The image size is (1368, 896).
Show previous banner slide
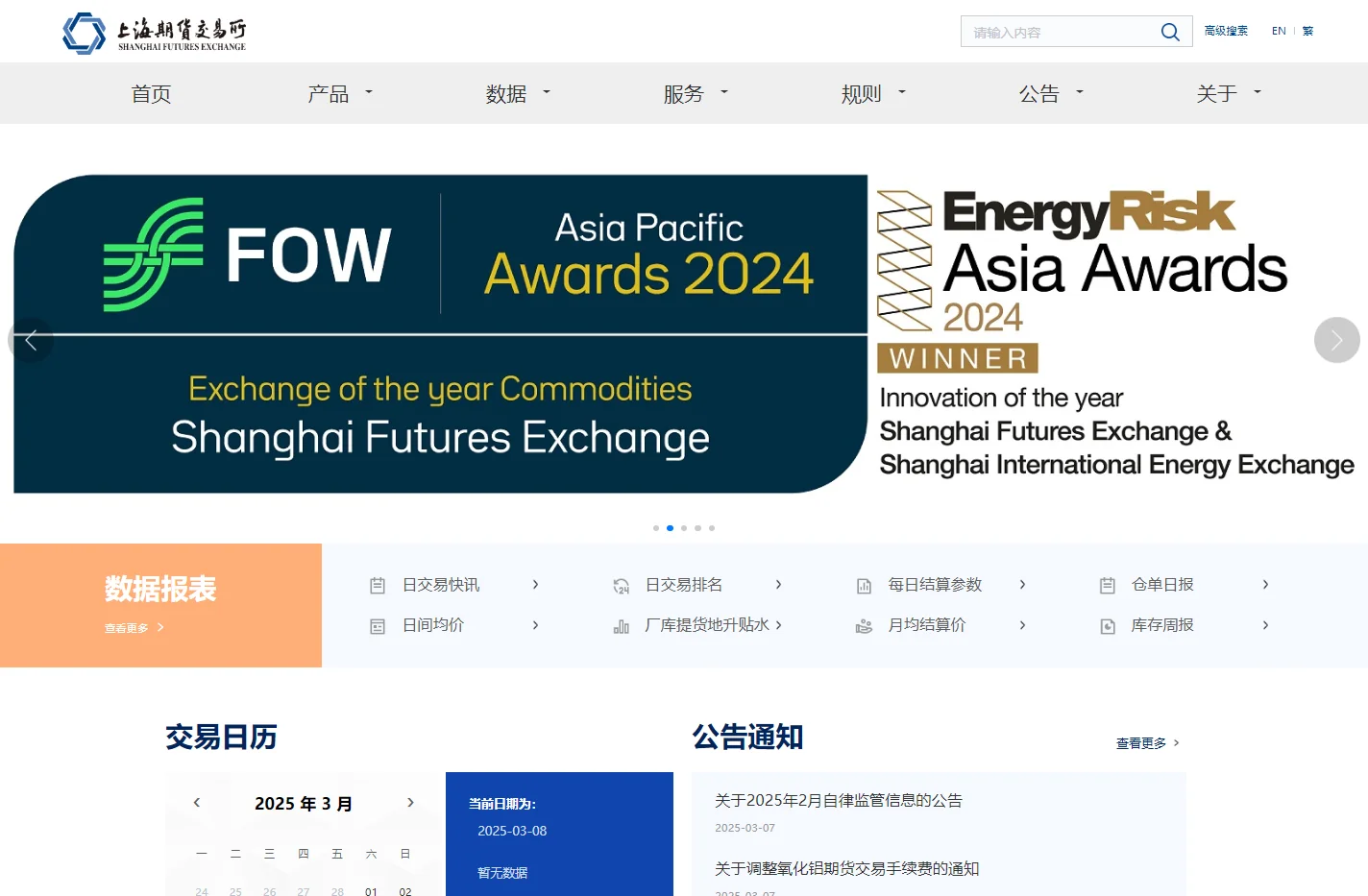[31, 340]
